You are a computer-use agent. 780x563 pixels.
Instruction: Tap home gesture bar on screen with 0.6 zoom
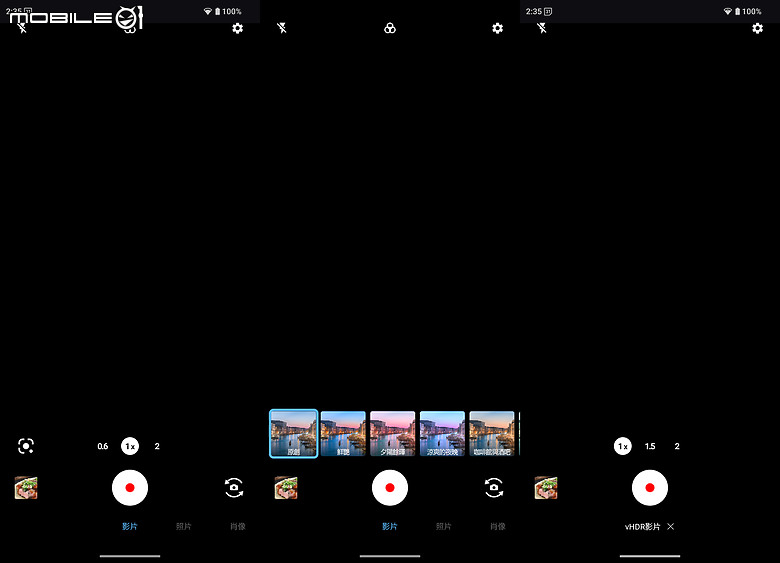(x=130, y=556)
